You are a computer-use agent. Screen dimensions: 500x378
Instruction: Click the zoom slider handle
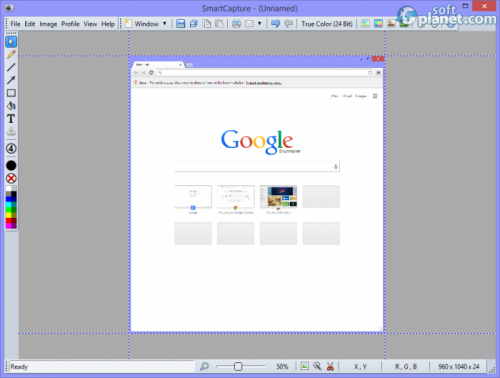[238, 367]
